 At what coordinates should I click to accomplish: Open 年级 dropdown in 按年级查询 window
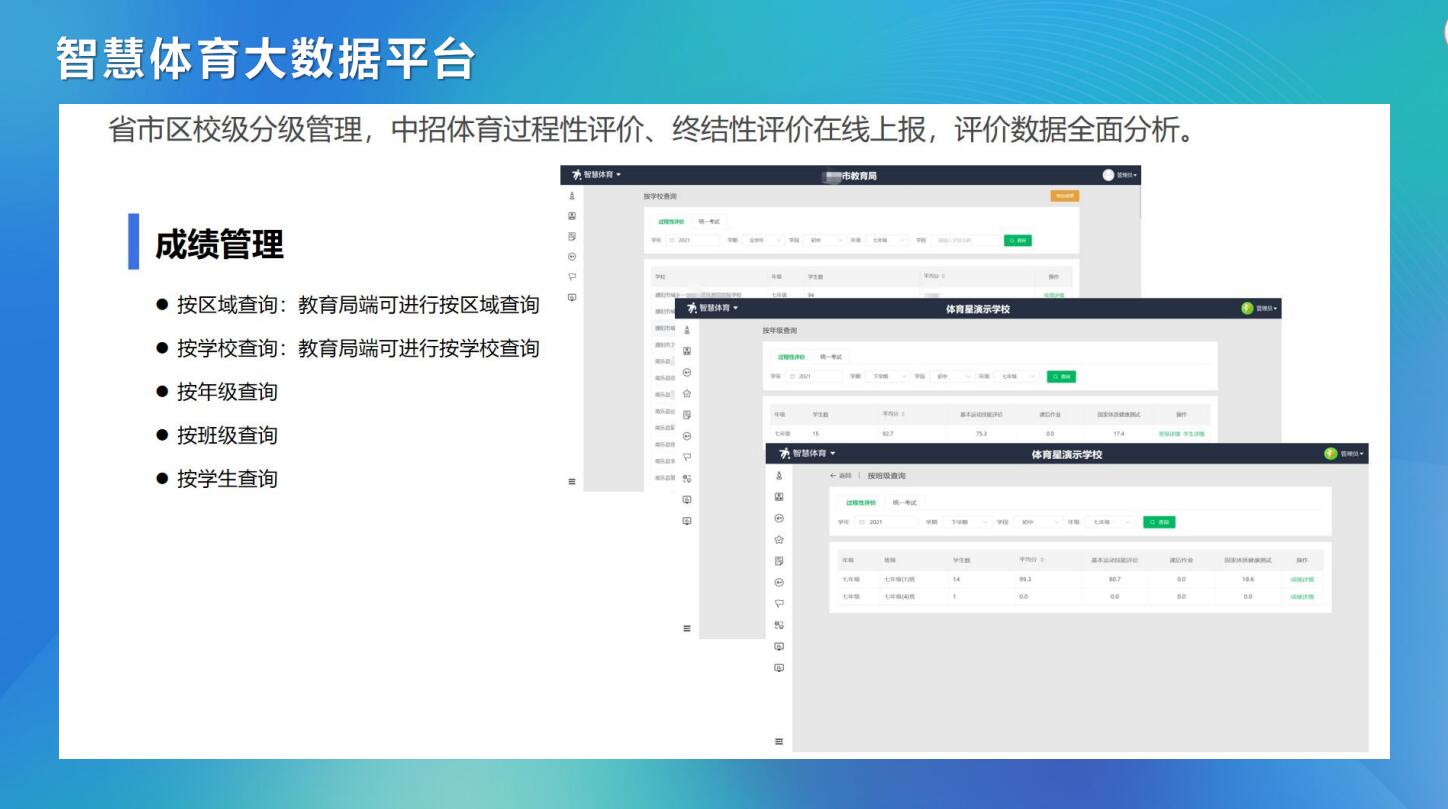point(1017,376)
